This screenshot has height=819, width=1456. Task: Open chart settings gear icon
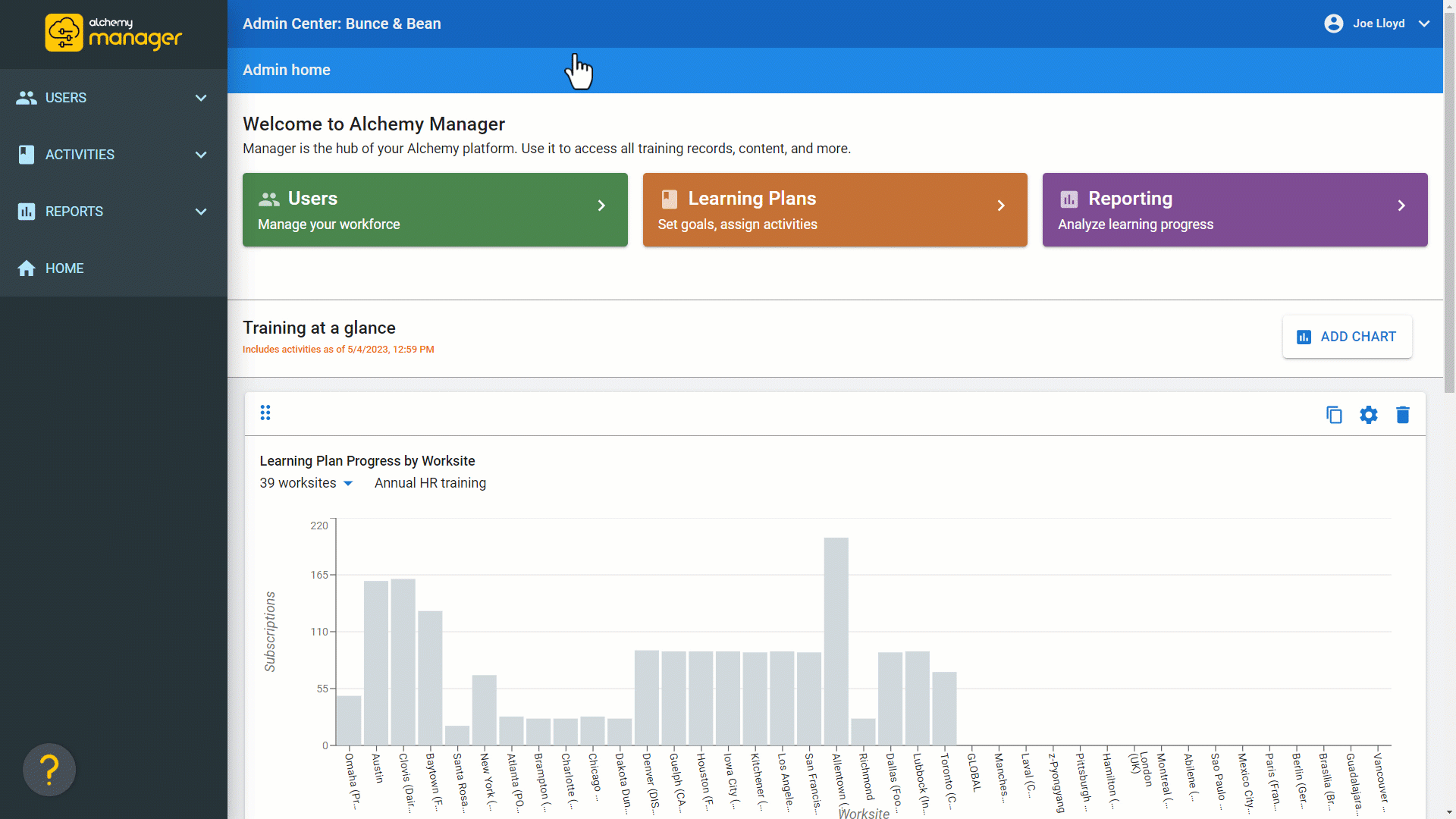click(x=1368, y=415)
